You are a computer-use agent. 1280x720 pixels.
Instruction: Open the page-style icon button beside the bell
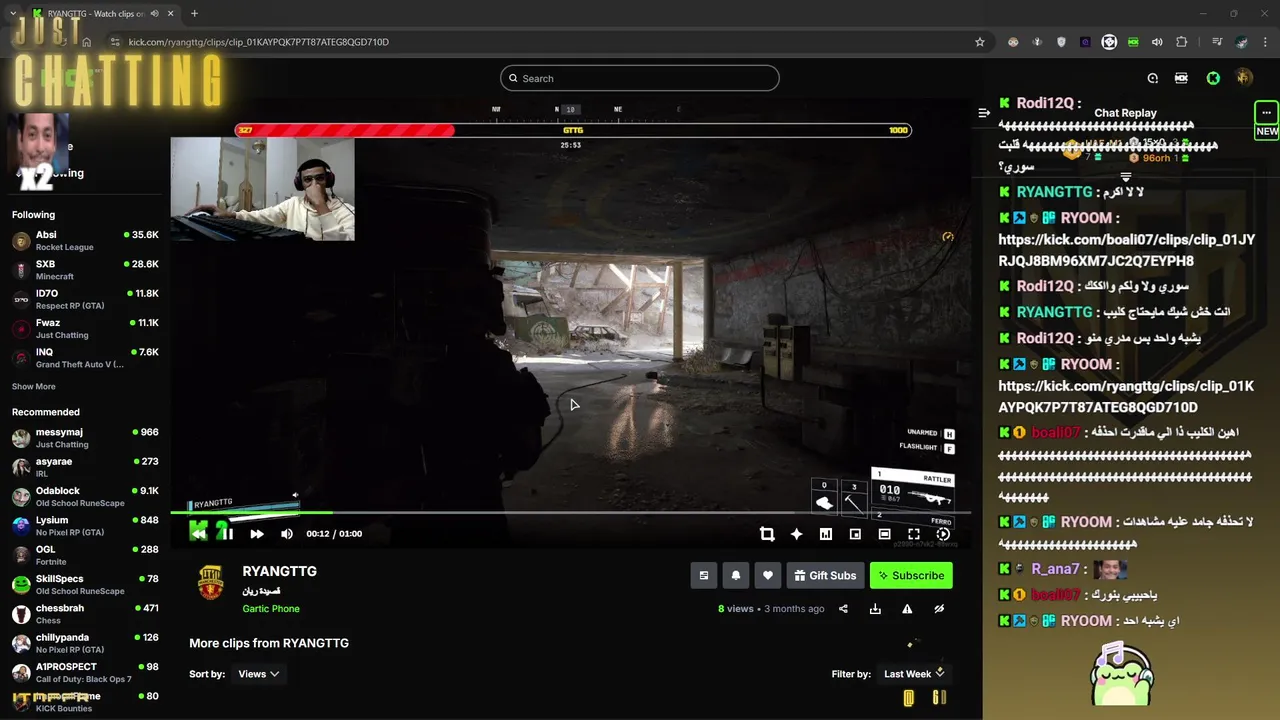[x=704, y=575]
